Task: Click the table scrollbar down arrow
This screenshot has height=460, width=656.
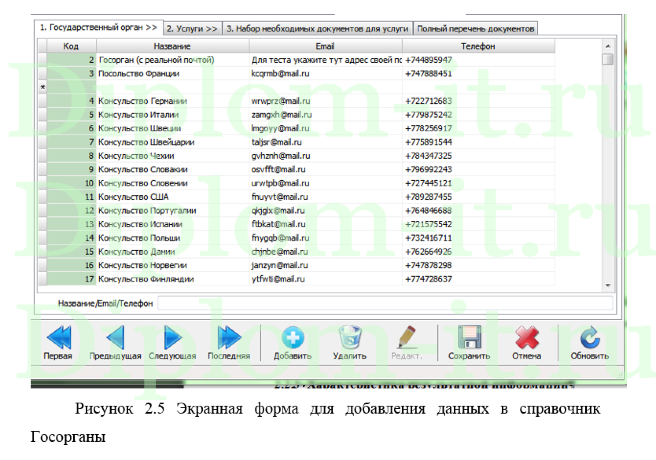Action: (608, 286)
